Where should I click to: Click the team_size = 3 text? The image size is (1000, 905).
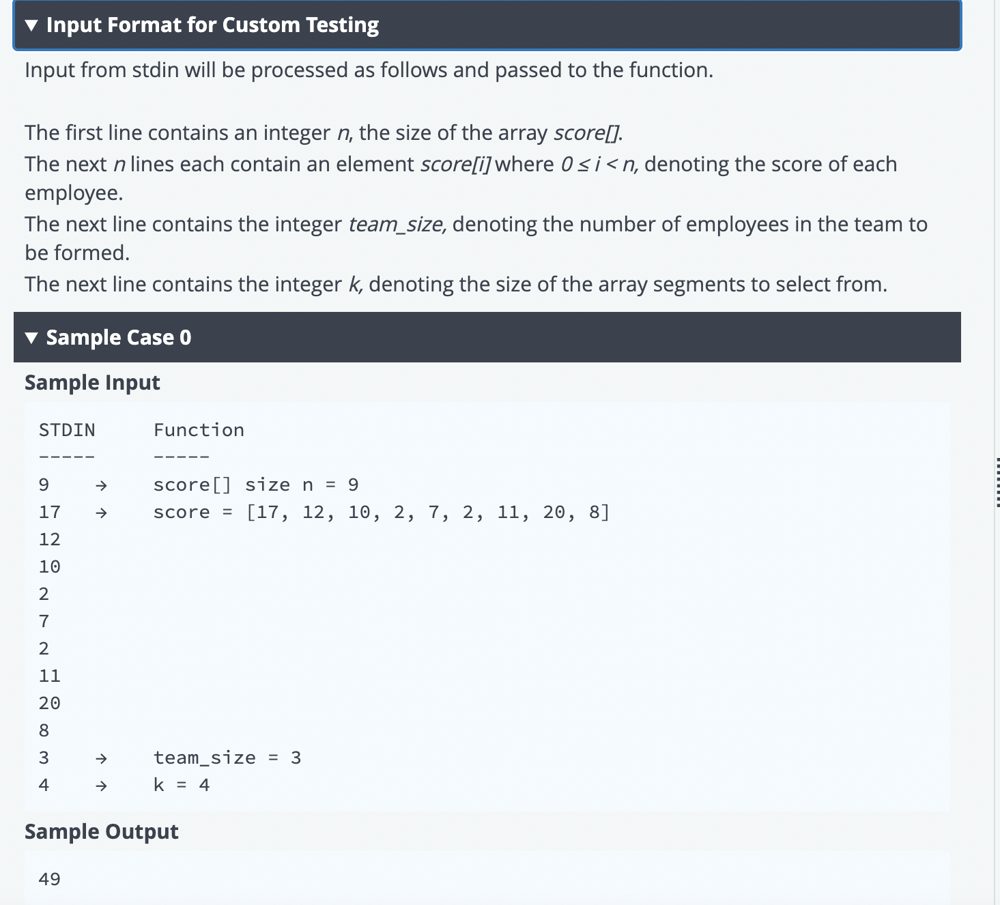[x=227, y=758]
